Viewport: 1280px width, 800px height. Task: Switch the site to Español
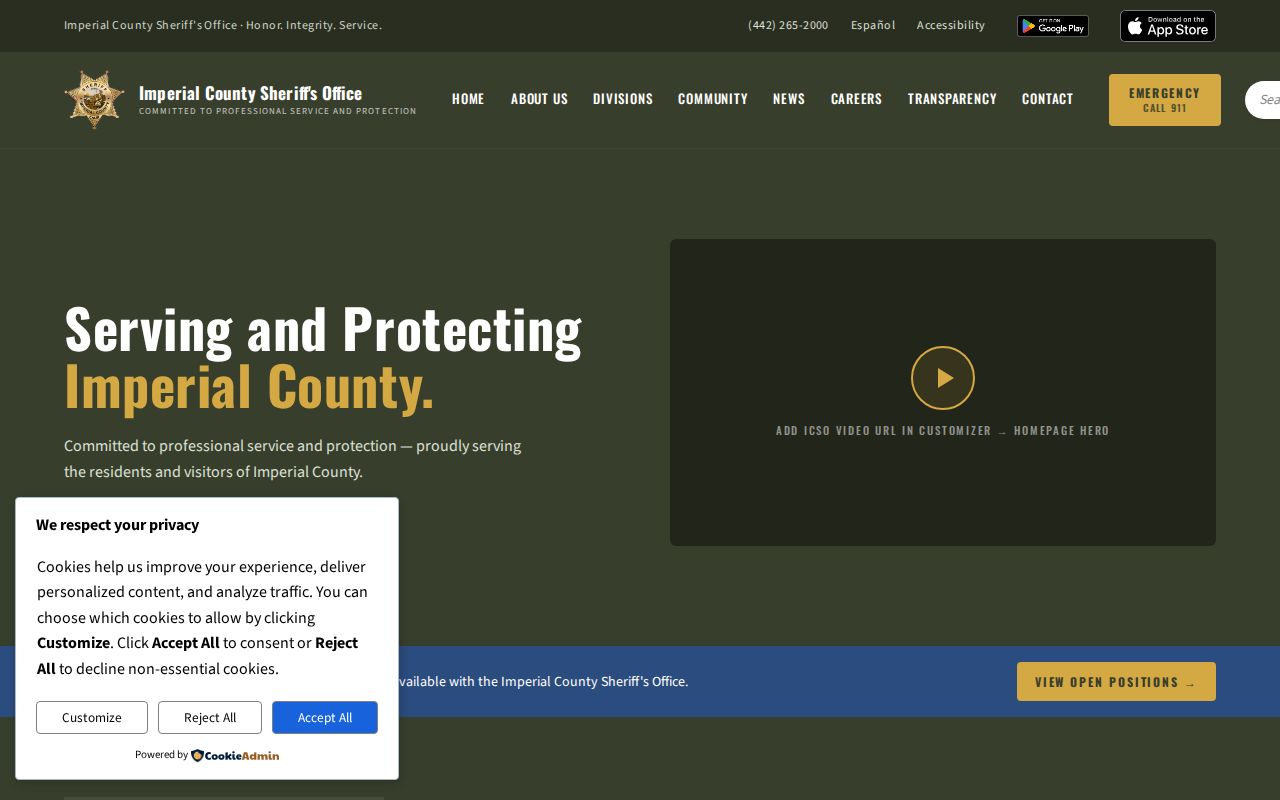click(x=873, y=26)
